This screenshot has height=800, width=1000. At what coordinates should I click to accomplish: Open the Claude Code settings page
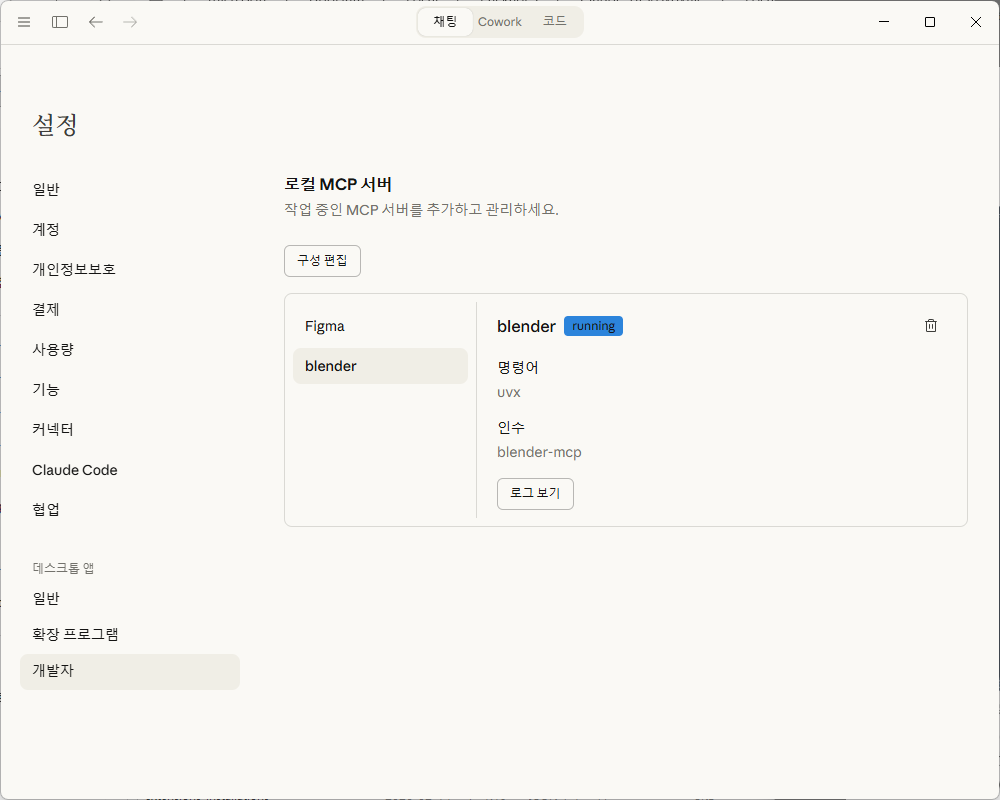[75, 470]
